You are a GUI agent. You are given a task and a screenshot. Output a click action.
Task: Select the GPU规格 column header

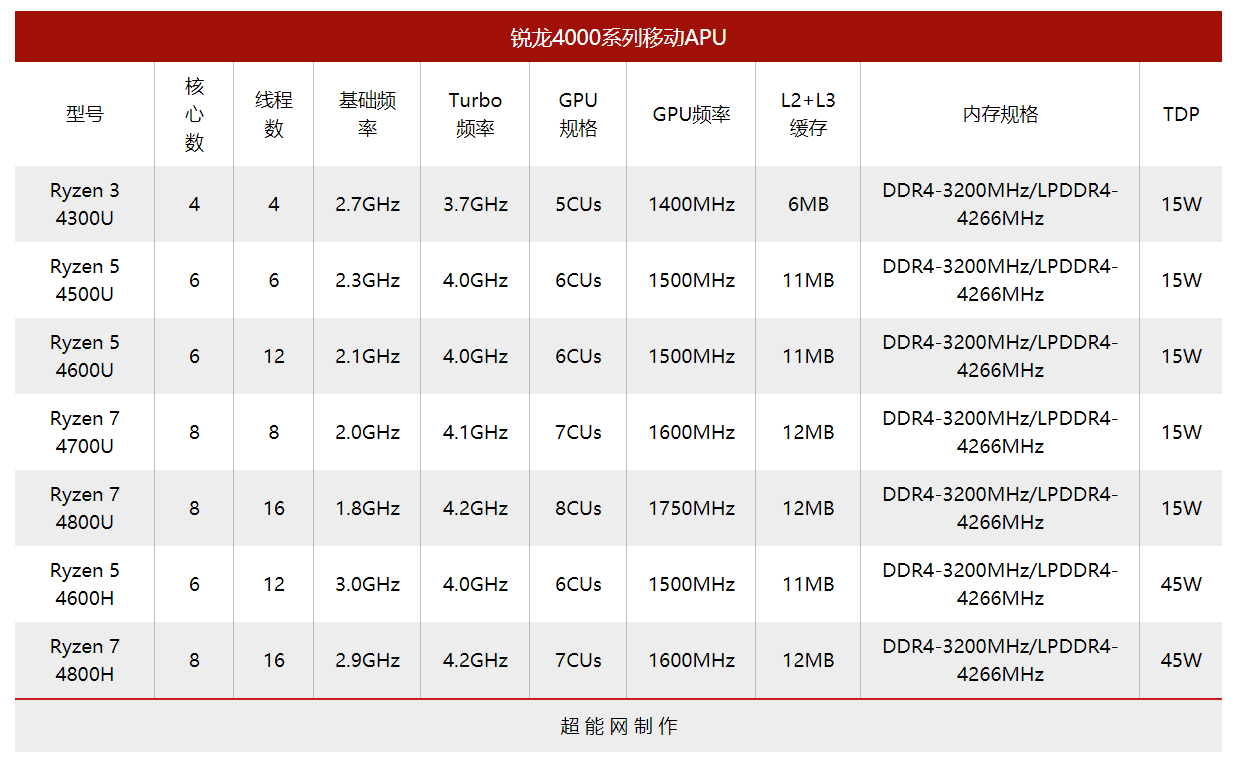point(578,114)
